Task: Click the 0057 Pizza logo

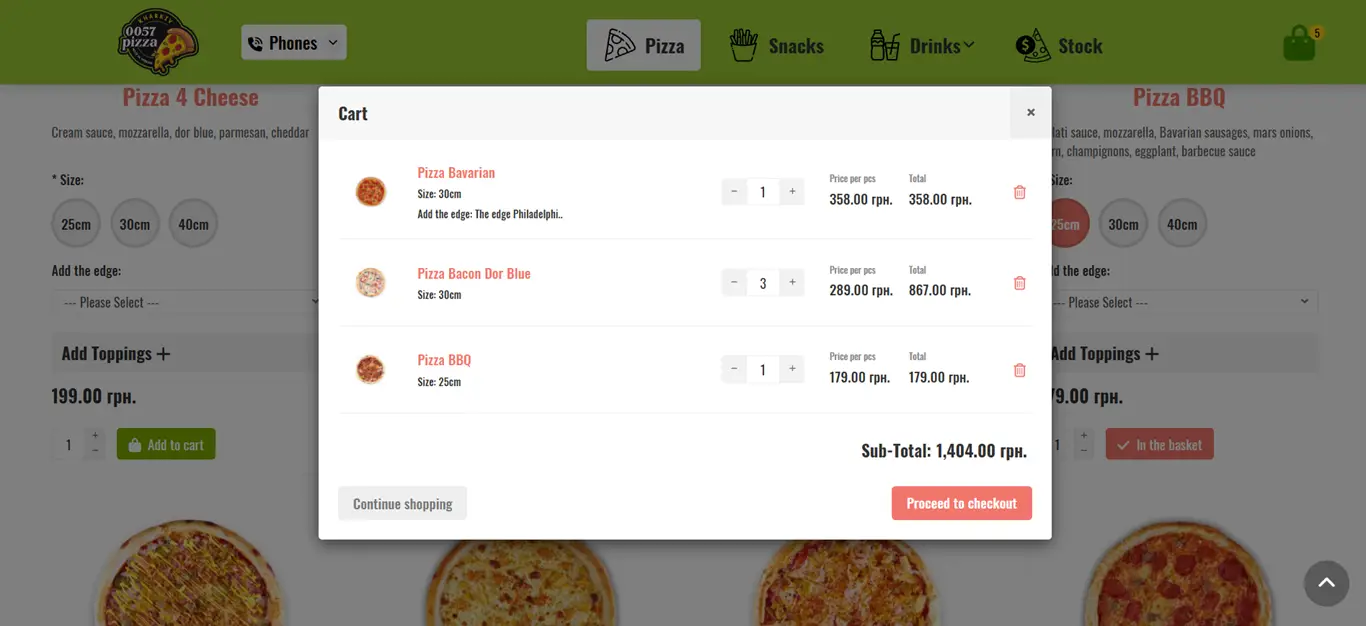Action: 158,42
